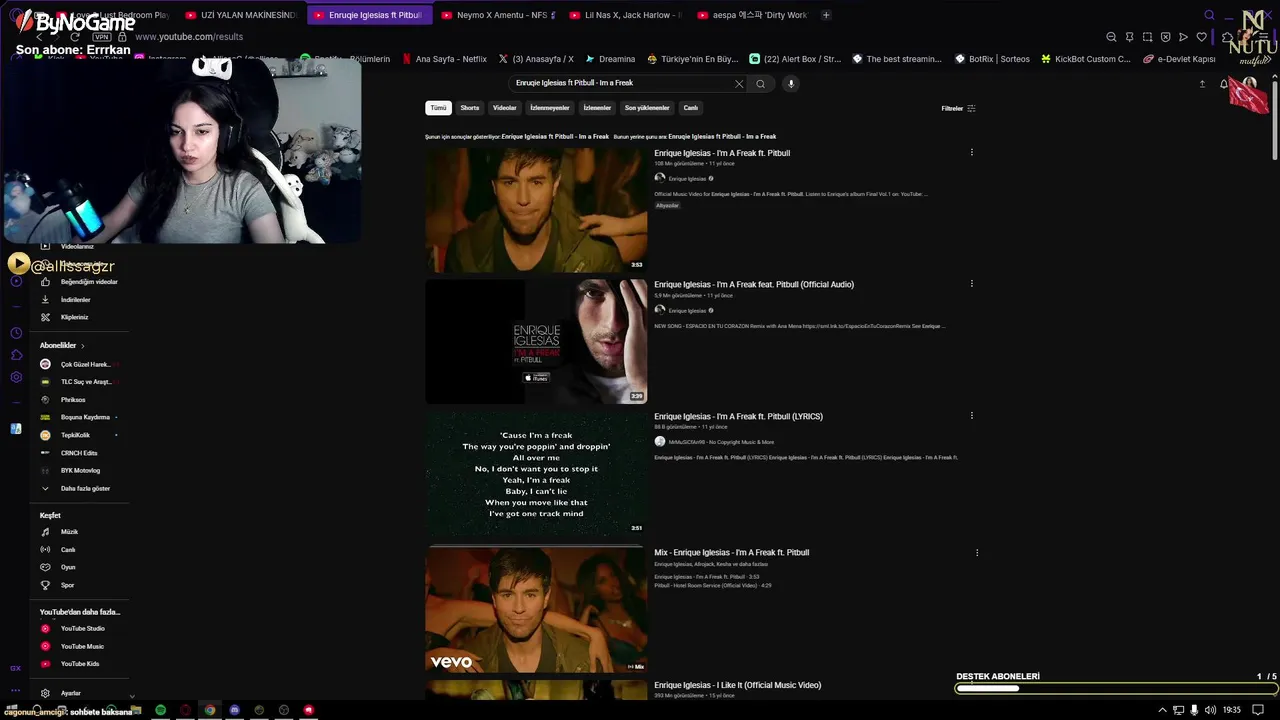
Task: Open Opera history clock icon in sidebar
Action: (x=16, y=333)
